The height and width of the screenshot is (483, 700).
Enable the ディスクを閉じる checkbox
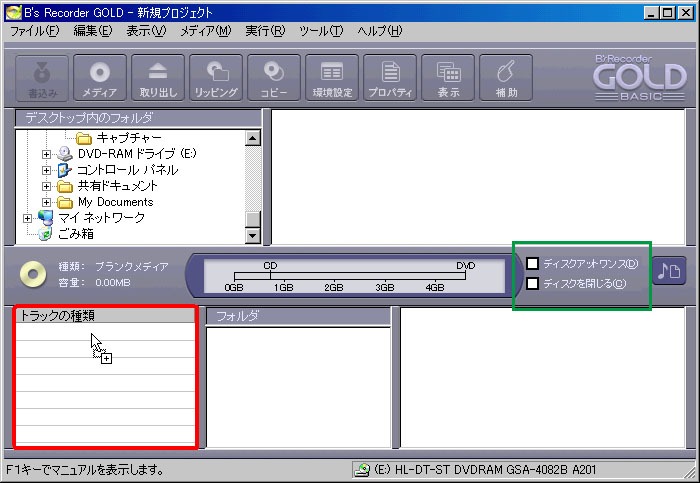click(x=532, y=283)
